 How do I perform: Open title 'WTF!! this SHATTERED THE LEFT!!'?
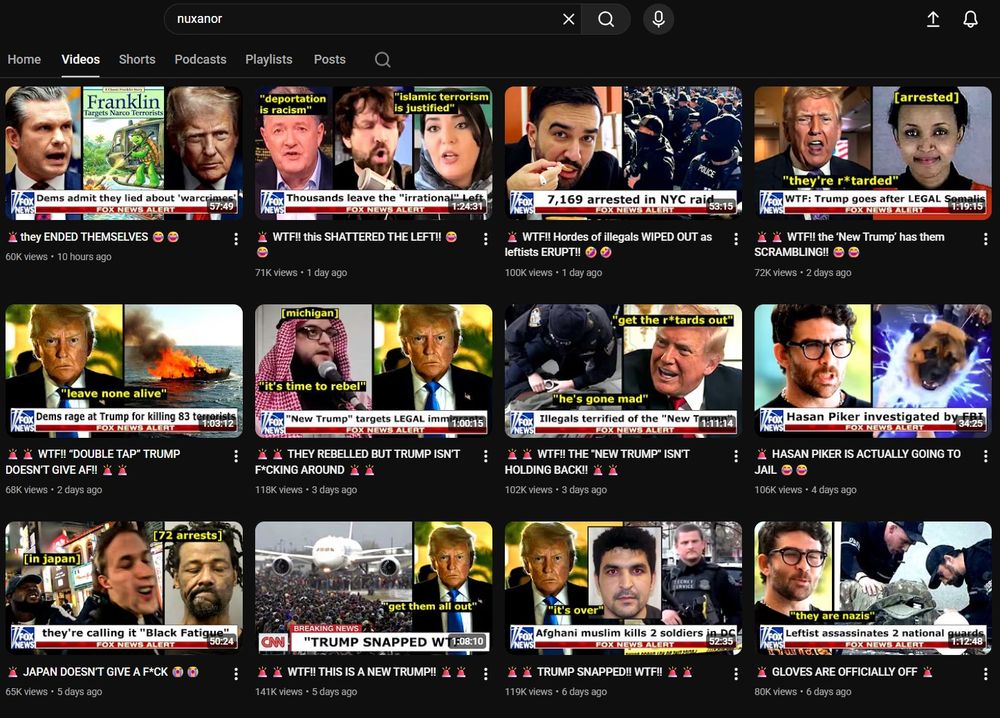357,244
